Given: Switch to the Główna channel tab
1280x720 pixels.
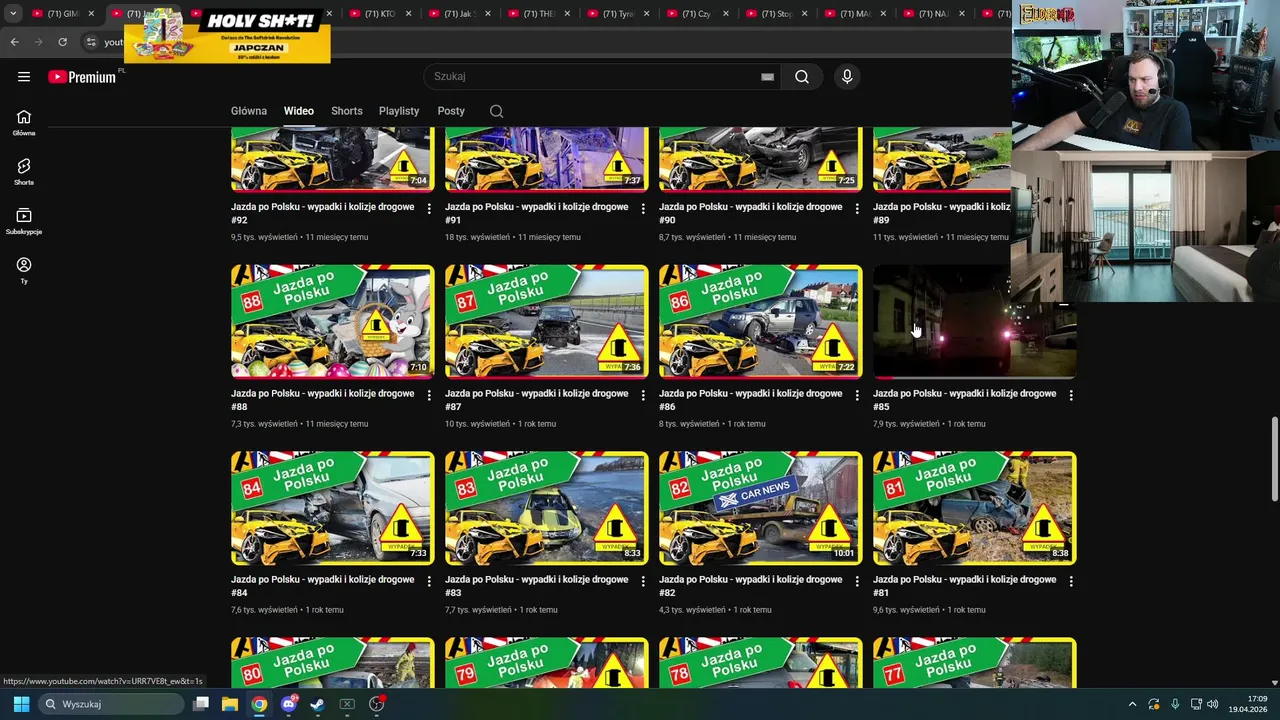Looking at the screenshot, I should pyautogui.click(x=249, y=111).
